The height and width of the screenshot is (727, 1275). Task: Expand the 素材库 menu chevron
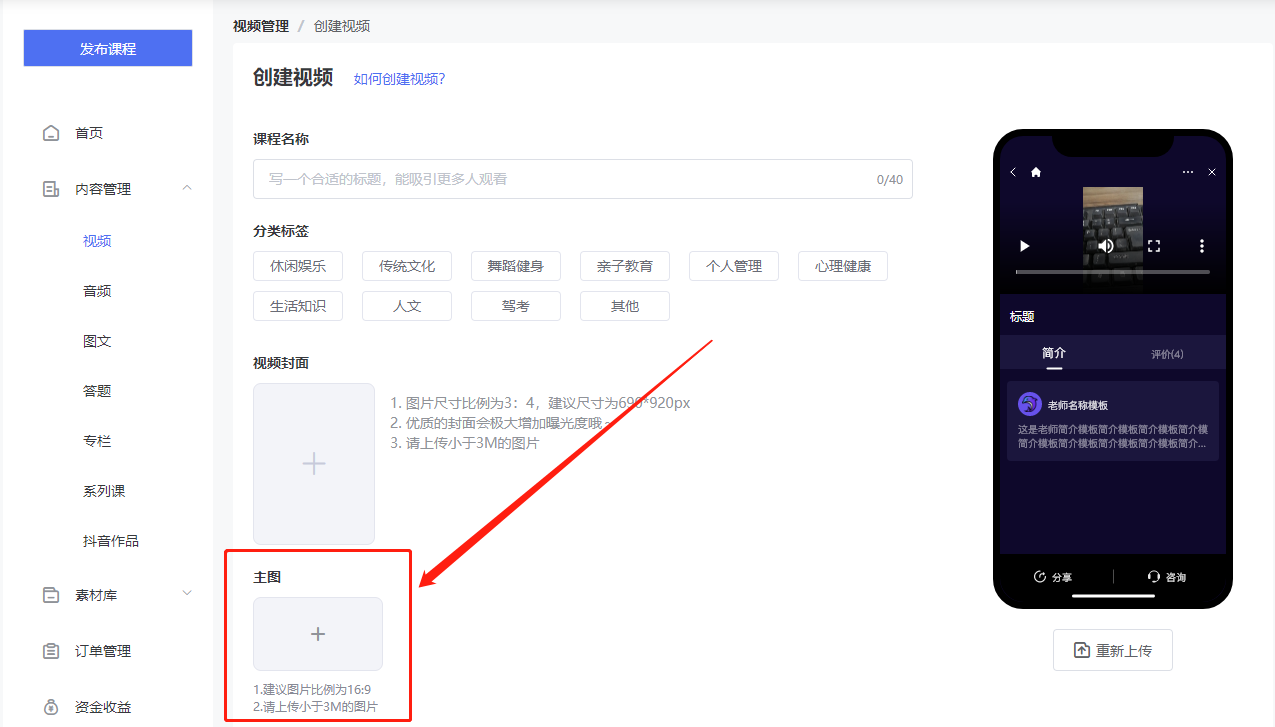(x=187, y=594)
